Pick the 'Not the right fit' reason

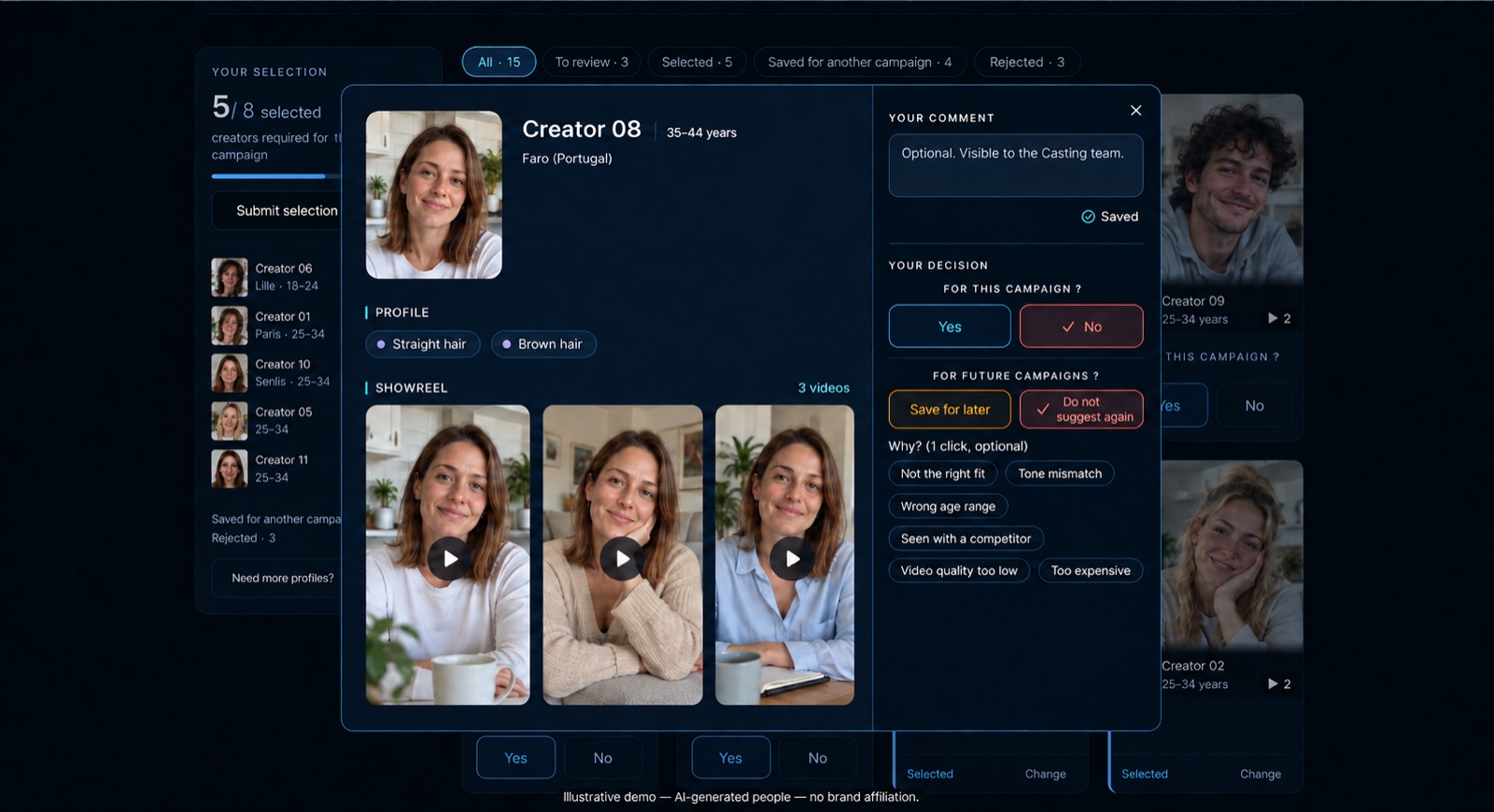(x=942, y=473)
